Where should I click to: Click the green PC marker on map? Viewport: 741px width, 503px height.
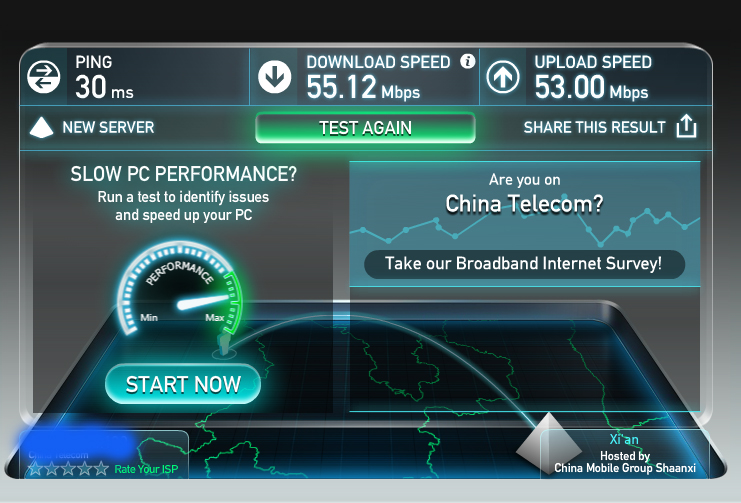click(x=224, y=343)
